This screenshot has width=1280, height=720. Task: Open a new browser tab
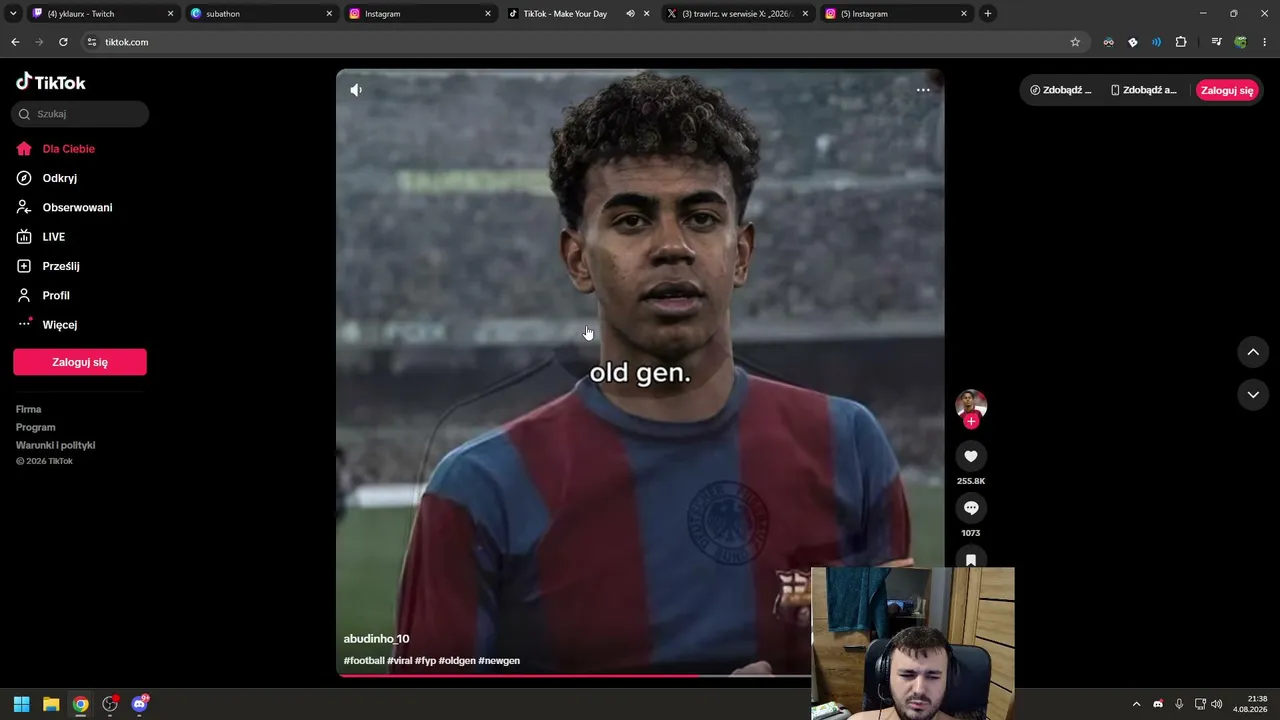click(x=988, y=14)
